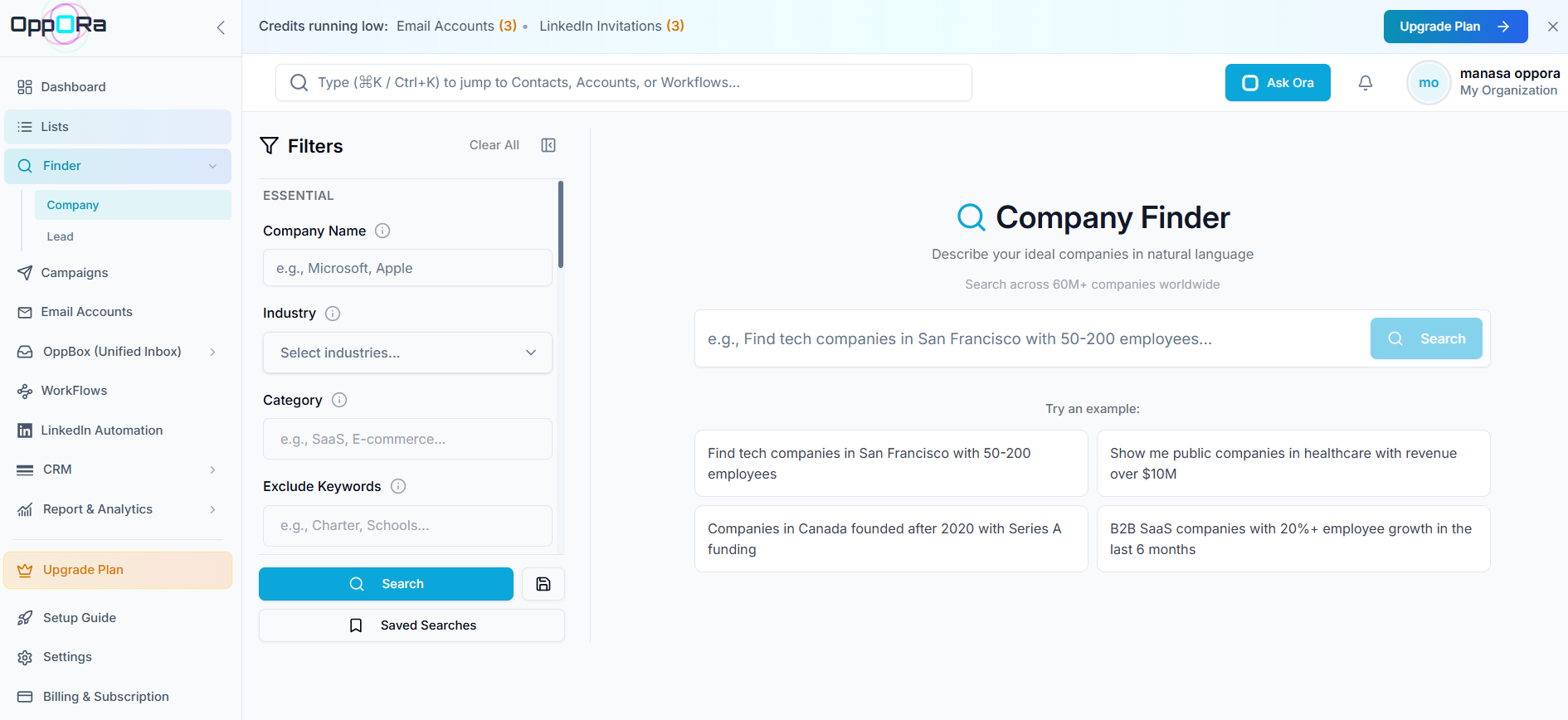
Task: Expand OppBox (Unified Inbox) submenu arrow
Action: (x=213, y=352)
